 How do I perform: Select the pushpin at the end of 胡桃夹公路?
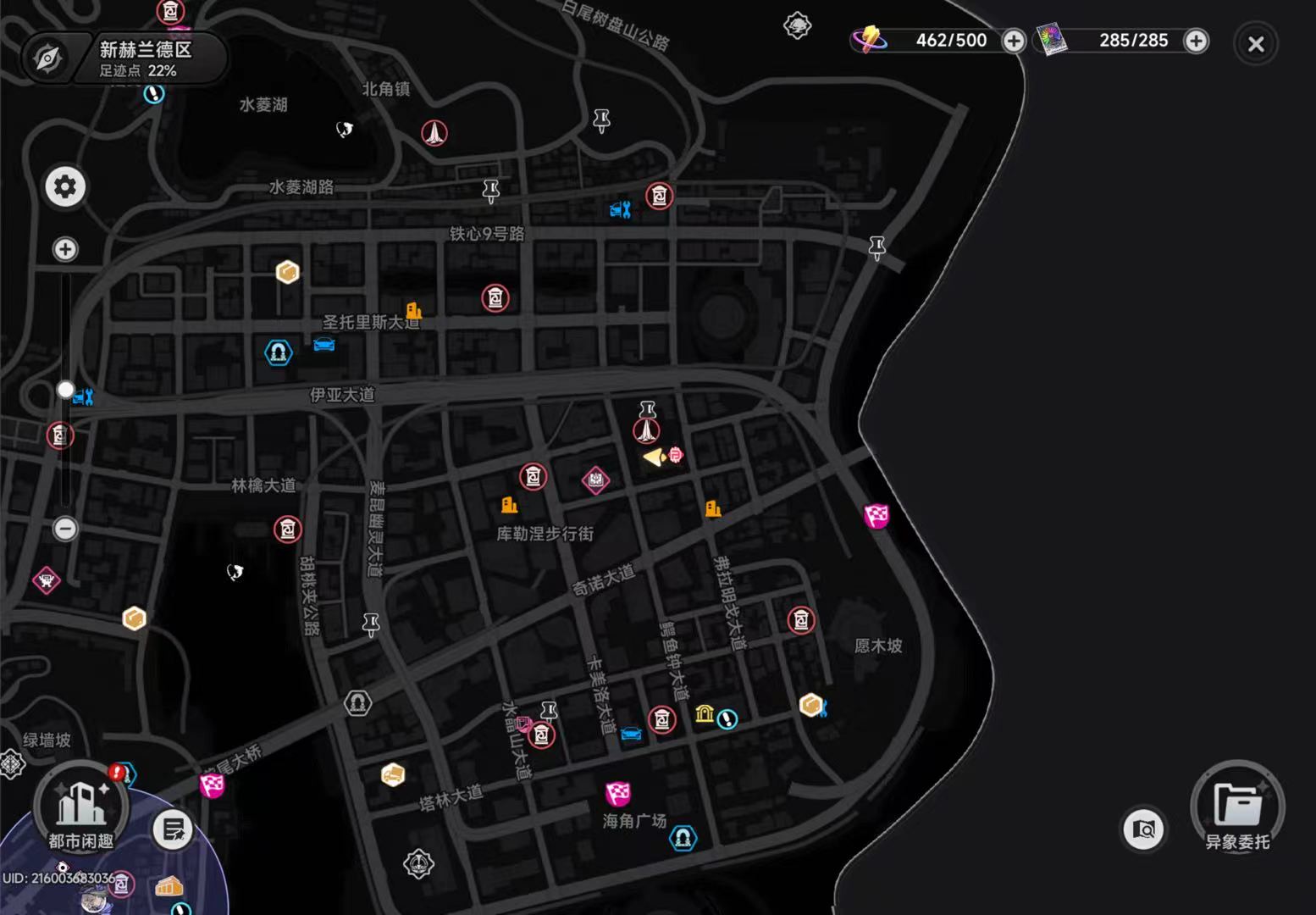point(370,625)
